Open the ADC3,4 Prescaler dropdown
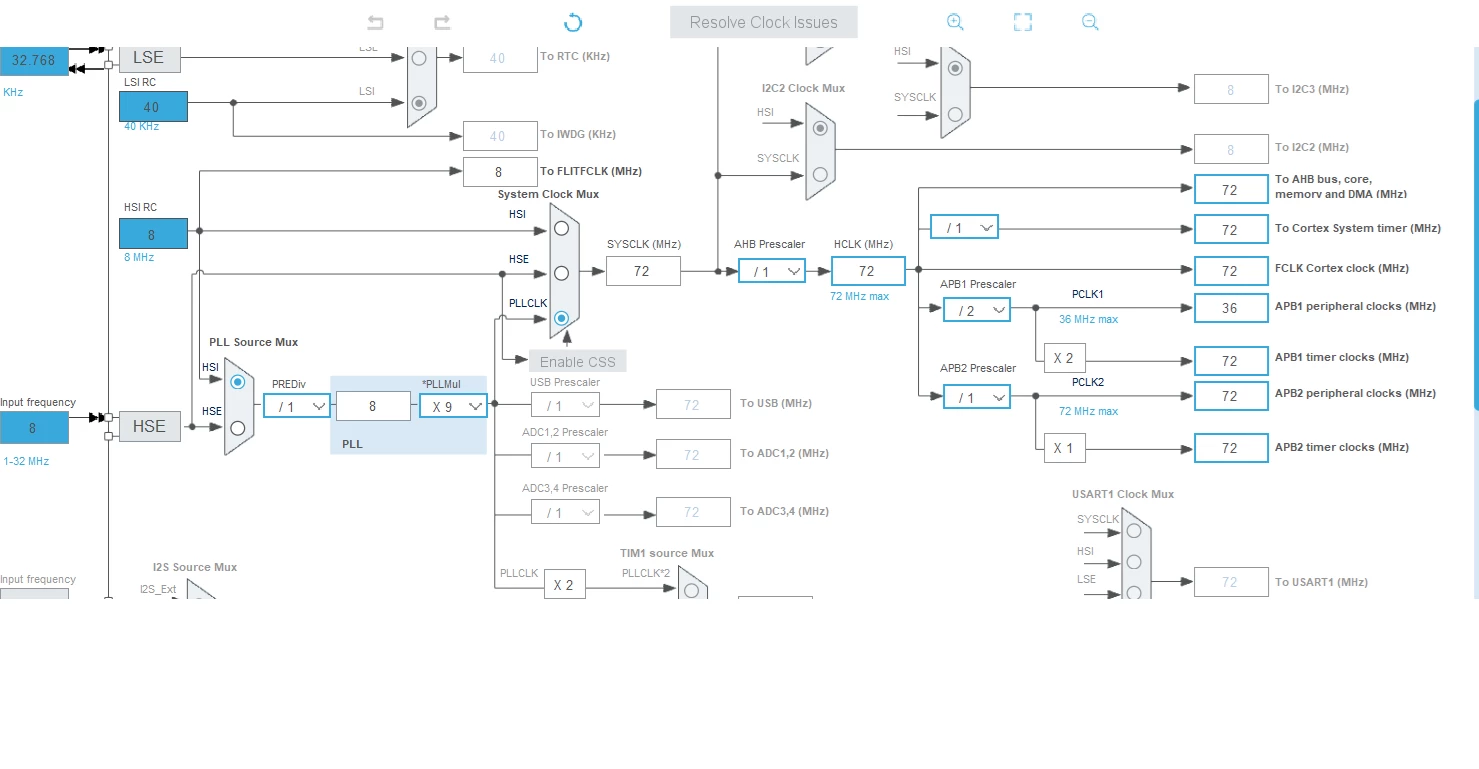Screen dimensions: 1479x769 point(566,512)
